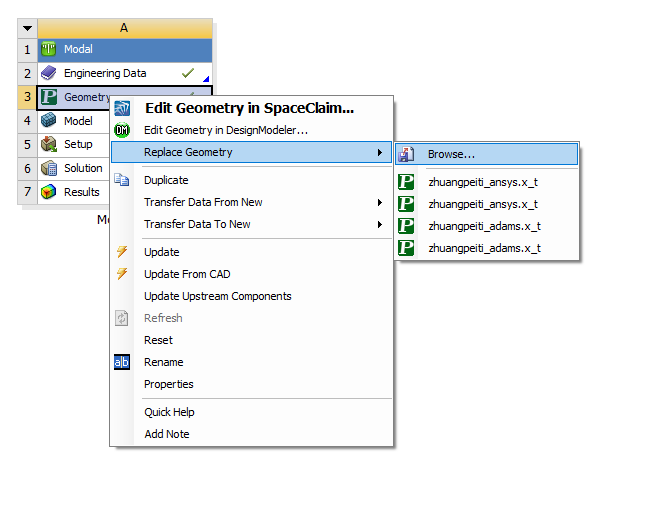Select the Engineering Data cell label
645x508 pixels.
coord(105,73)
